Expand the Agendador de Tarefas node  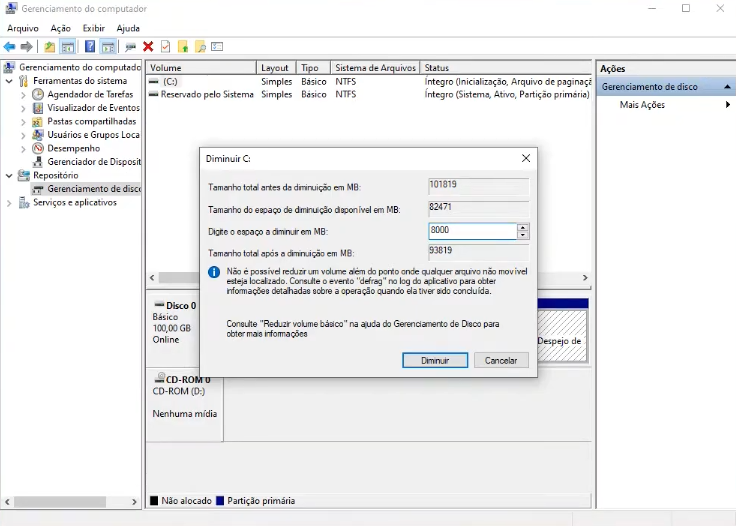[23, 95]
